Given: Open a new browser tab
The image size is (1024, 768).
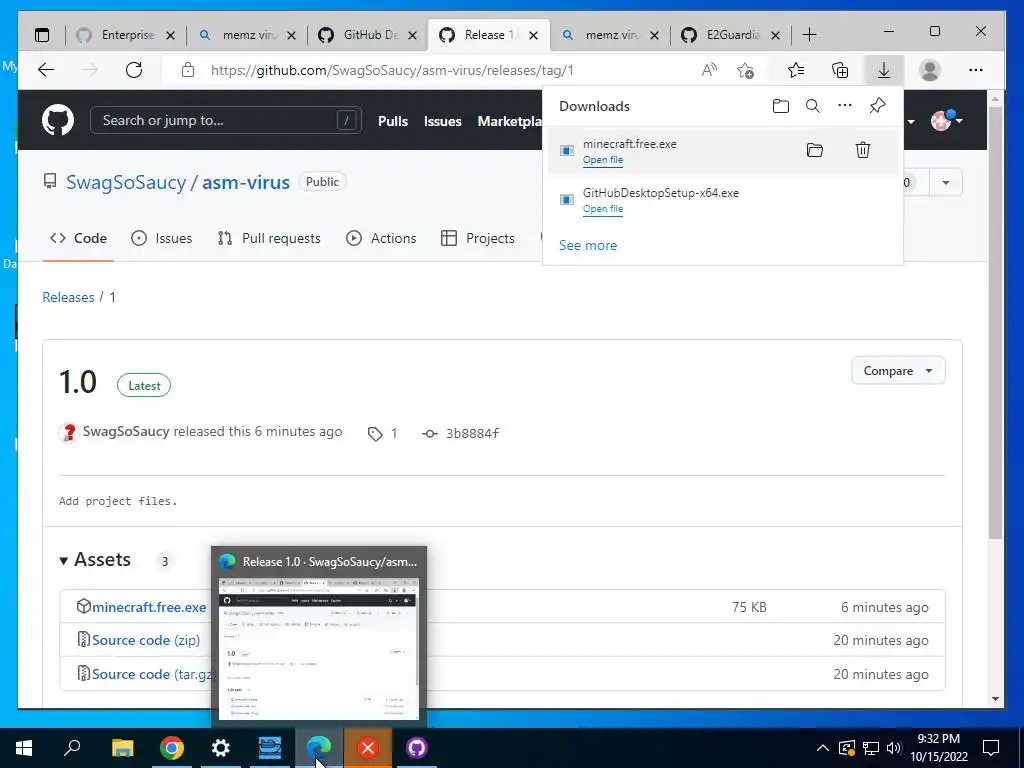Looking at the screenshot, I should point(809,35).
